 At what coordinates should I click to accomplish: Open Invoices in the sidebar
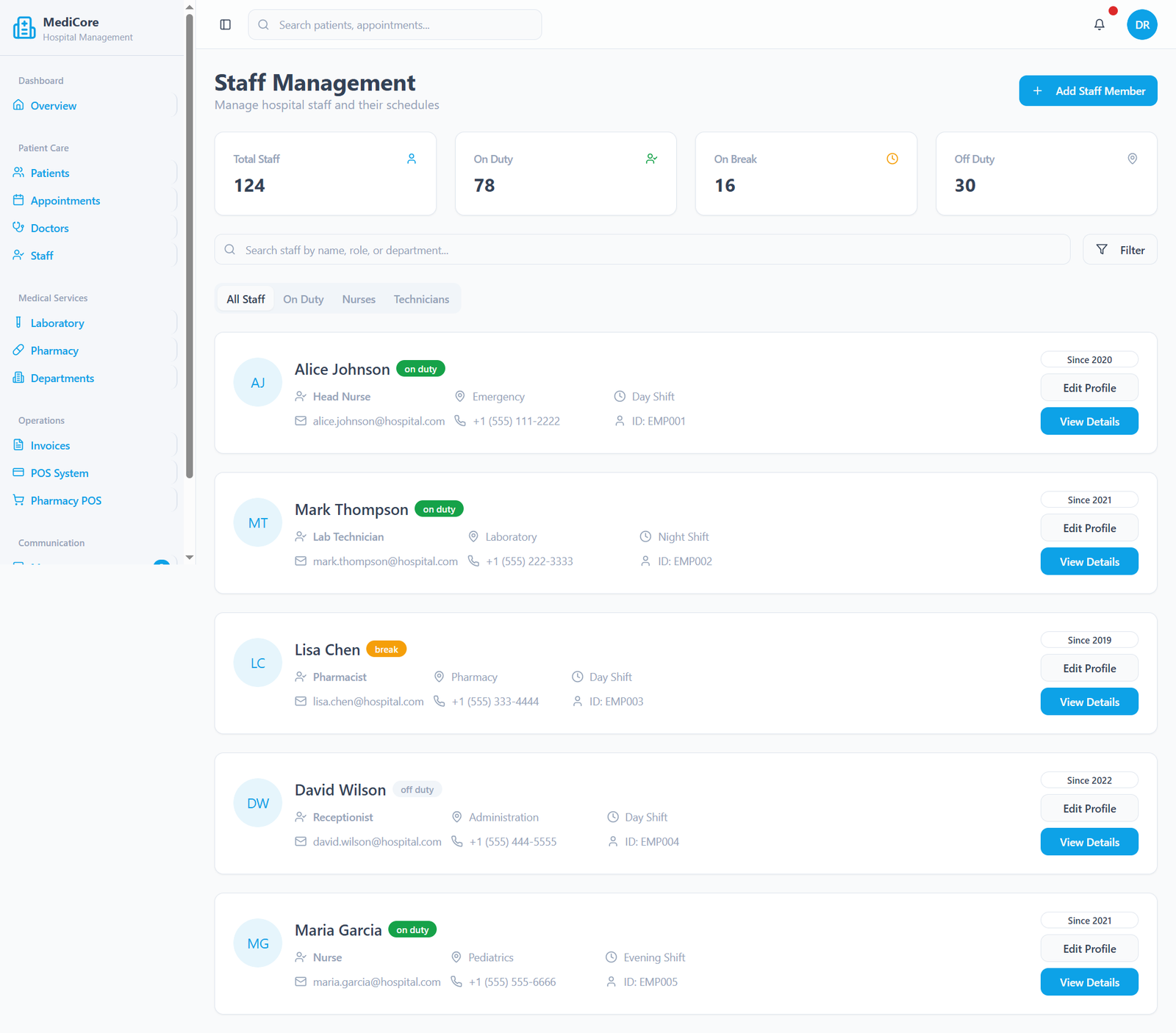tap(50, 445)
